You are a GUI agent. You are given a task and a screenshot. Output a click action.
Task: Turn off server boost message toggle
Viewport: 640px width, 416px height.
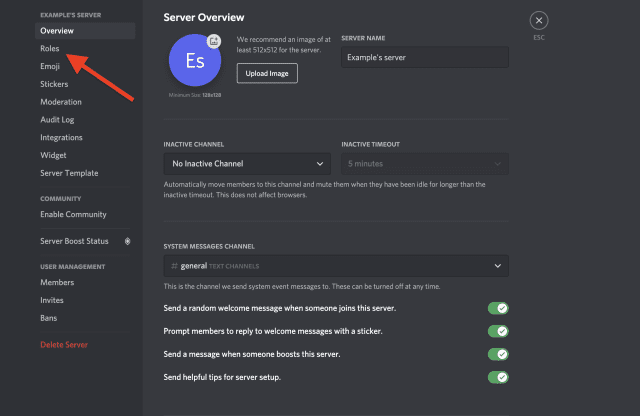click(497, 354)
